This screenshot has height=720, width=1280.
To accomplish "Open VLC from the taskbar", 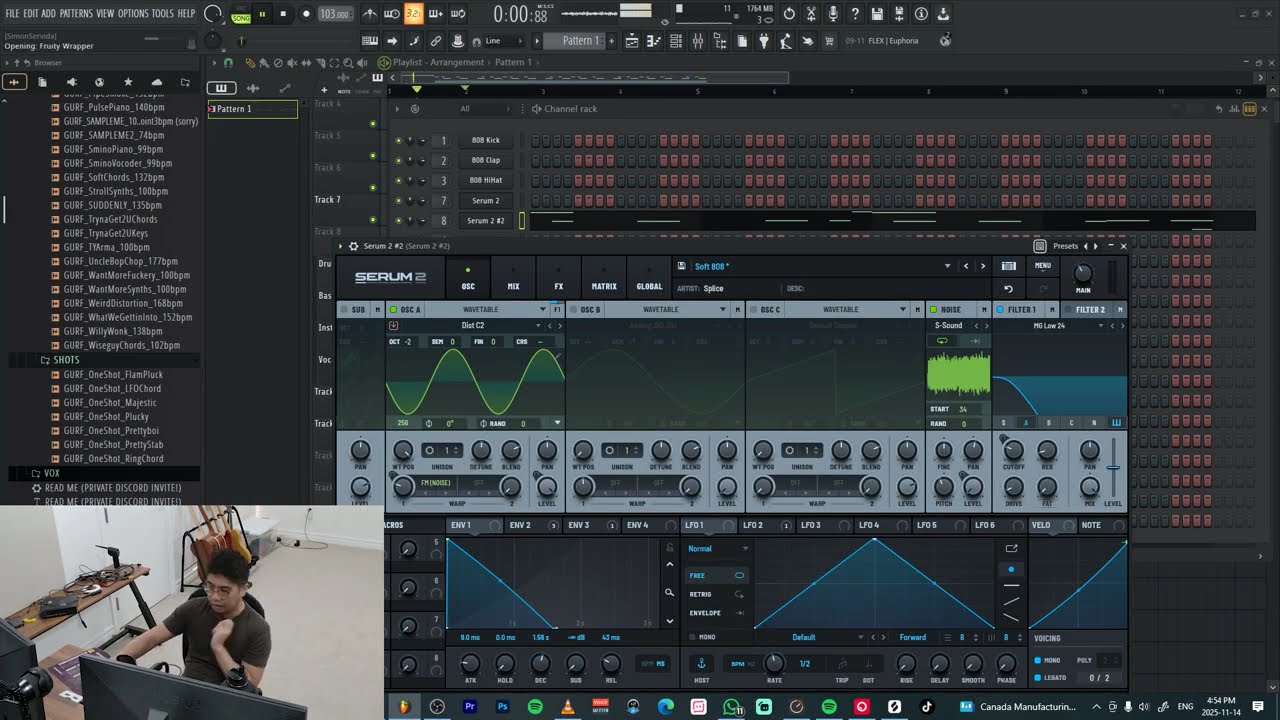I will point(567,707).
